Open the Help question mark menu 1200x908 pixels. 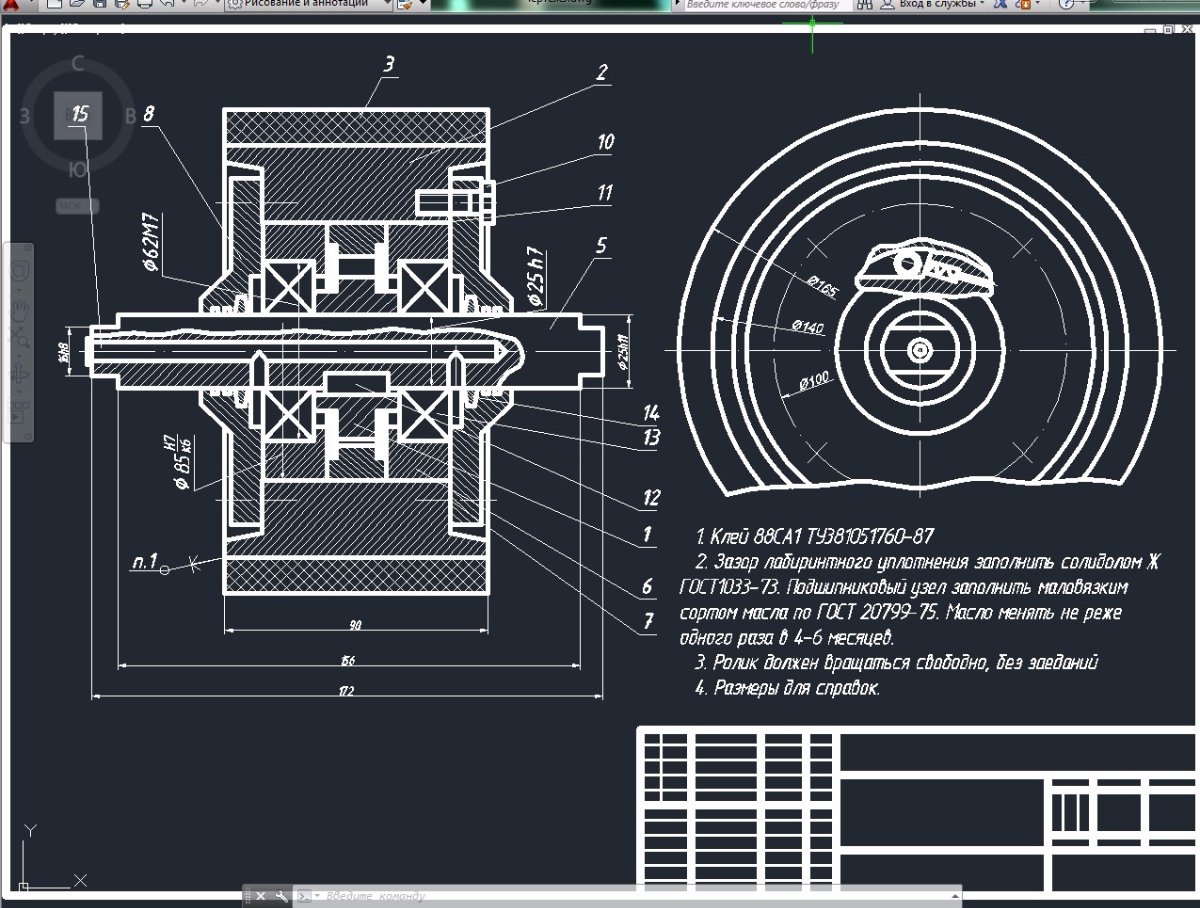point(1067,4)
